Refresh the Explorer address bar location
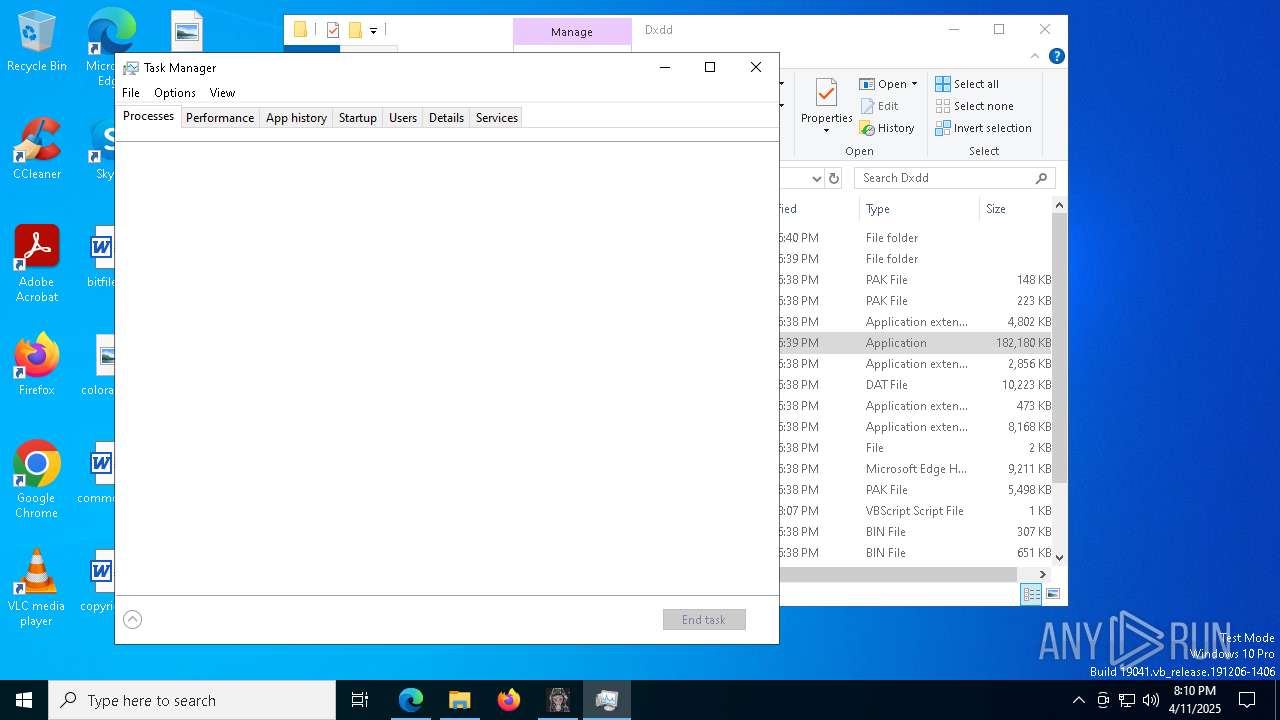The image size is (1280, 720). click(835, 178)
